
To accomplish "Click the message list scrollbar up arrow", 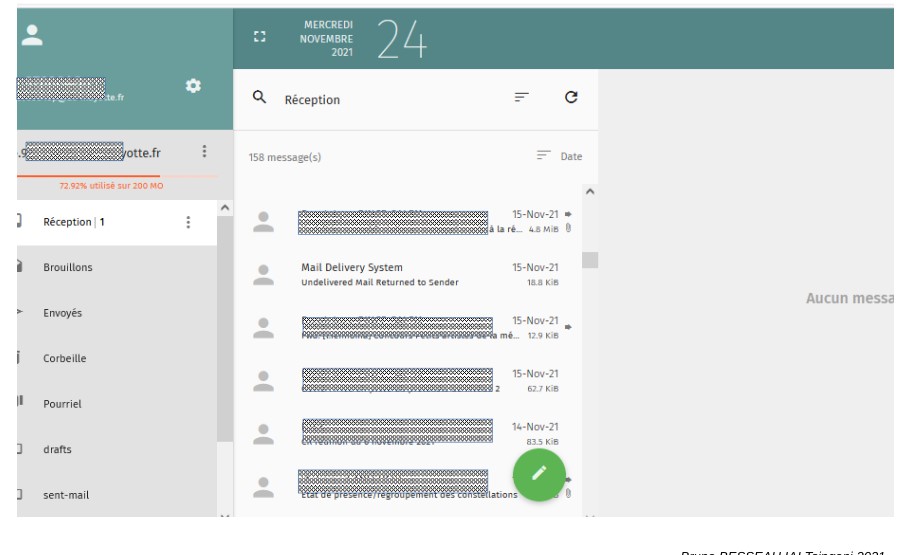I will 589,191.
